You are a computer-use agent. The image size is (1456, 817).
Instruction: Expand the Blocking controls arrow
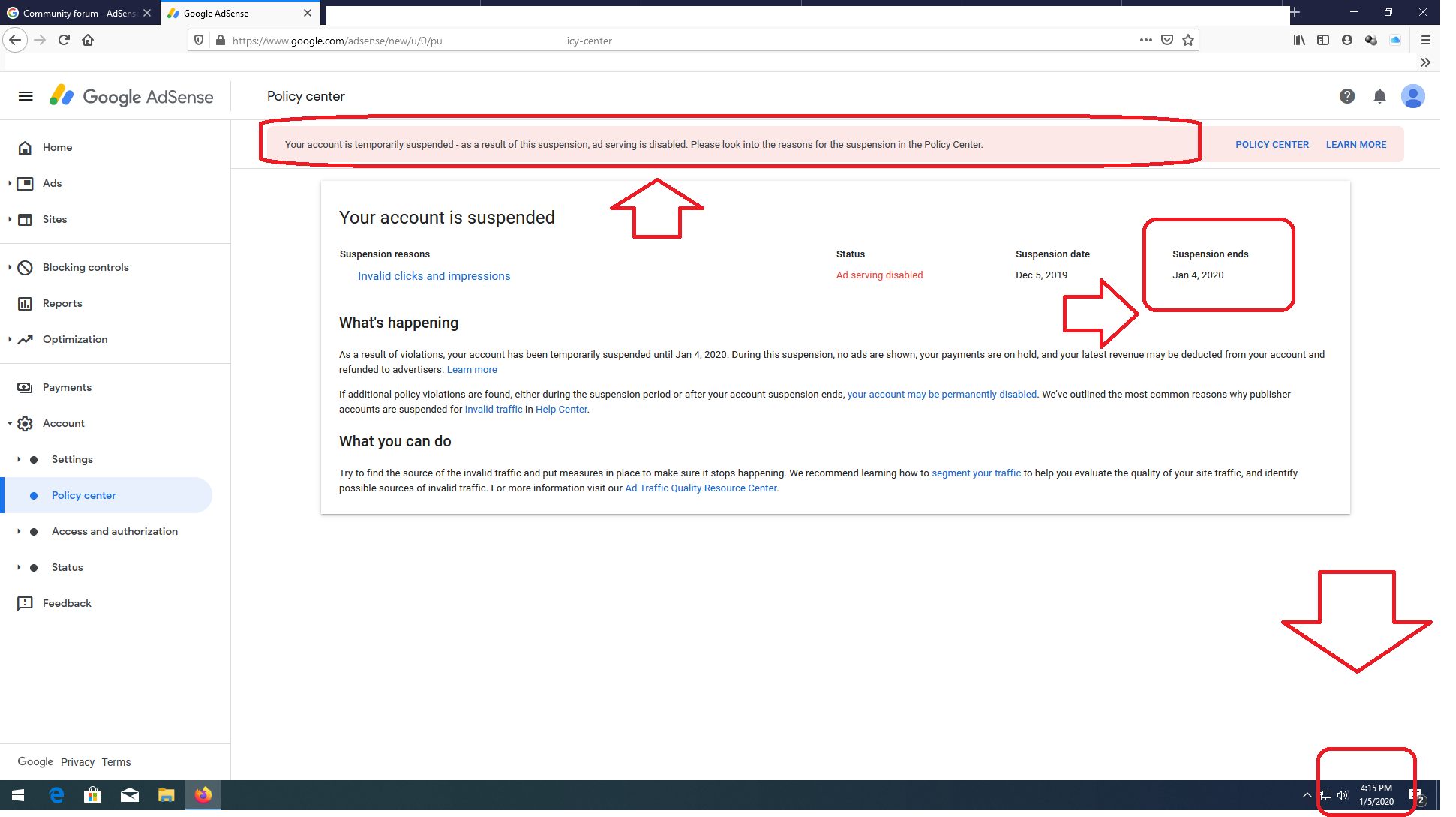pos(9,267)
